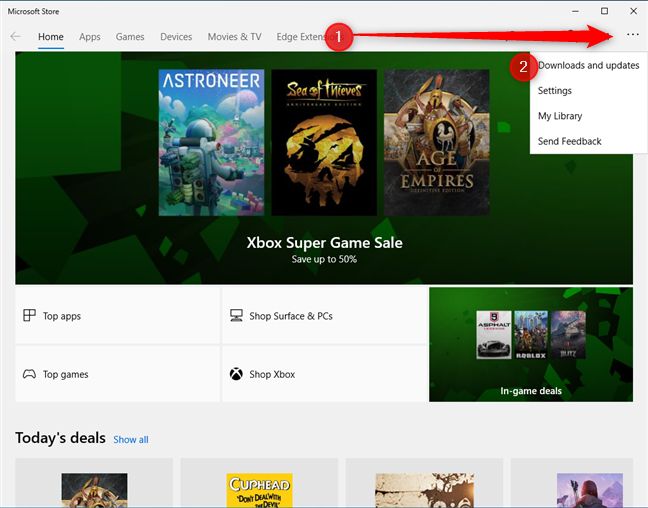The width and height of the screenshot is (648, 508).
Task: Select the Movies & TV tab
Action: [x=234, y=37]
